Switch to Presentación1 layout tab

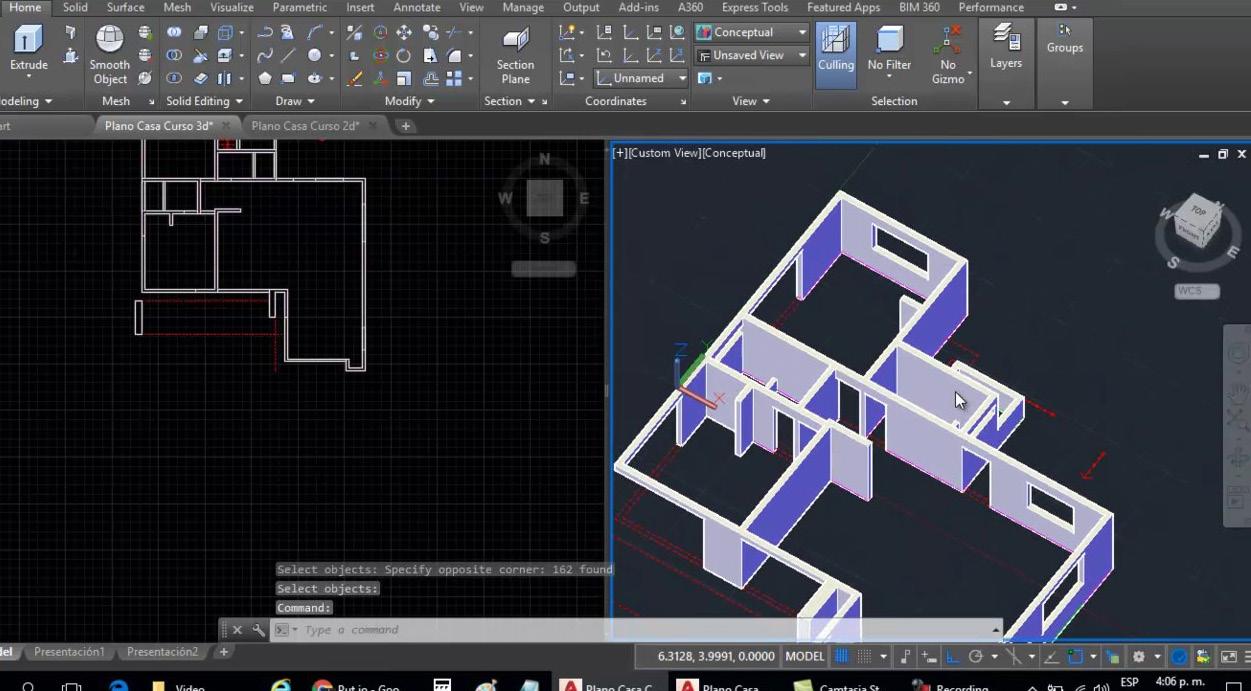click(69, 652)
